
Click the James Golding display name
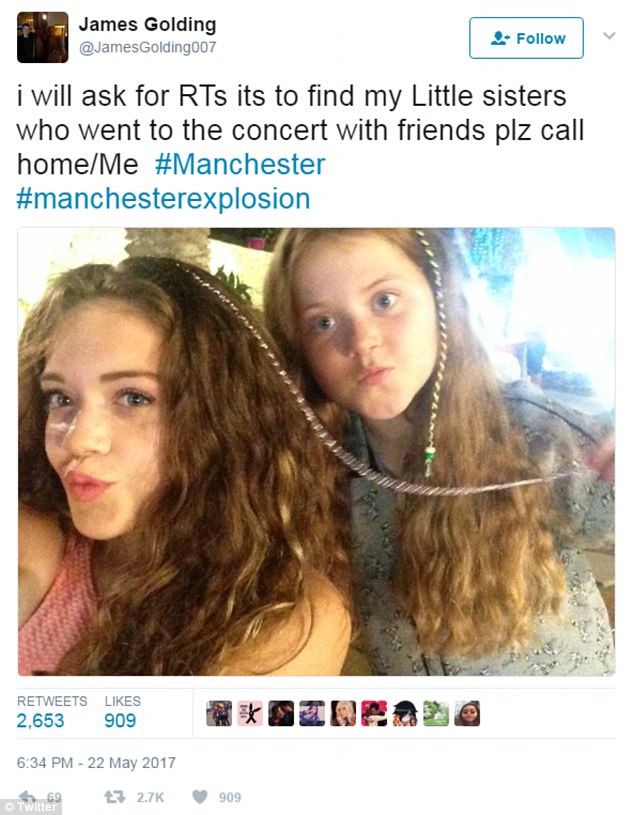pyautogui.click(x=147, y=24)
